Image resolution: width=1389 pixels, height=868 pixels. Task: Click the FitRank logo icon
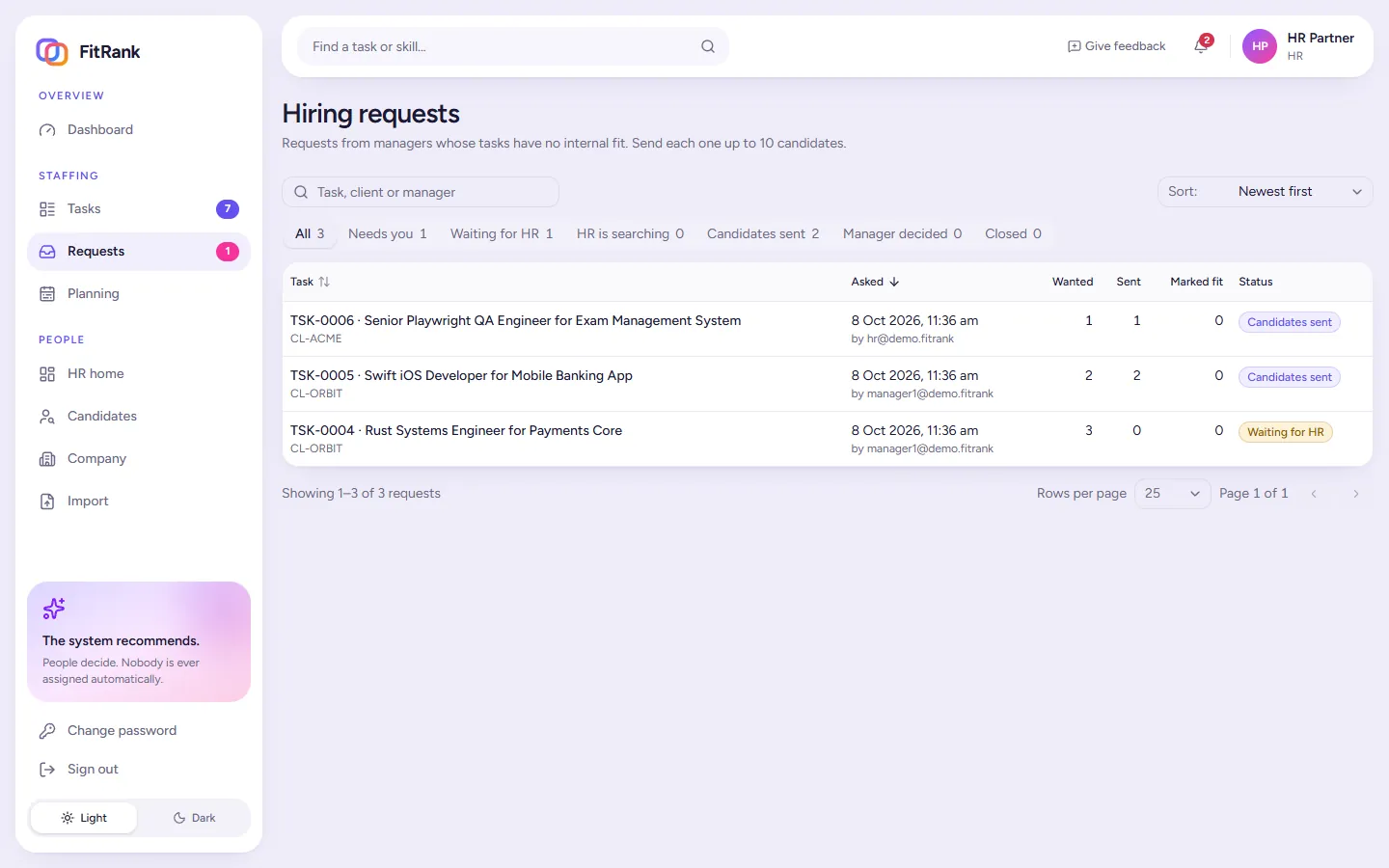click(52, 51)
